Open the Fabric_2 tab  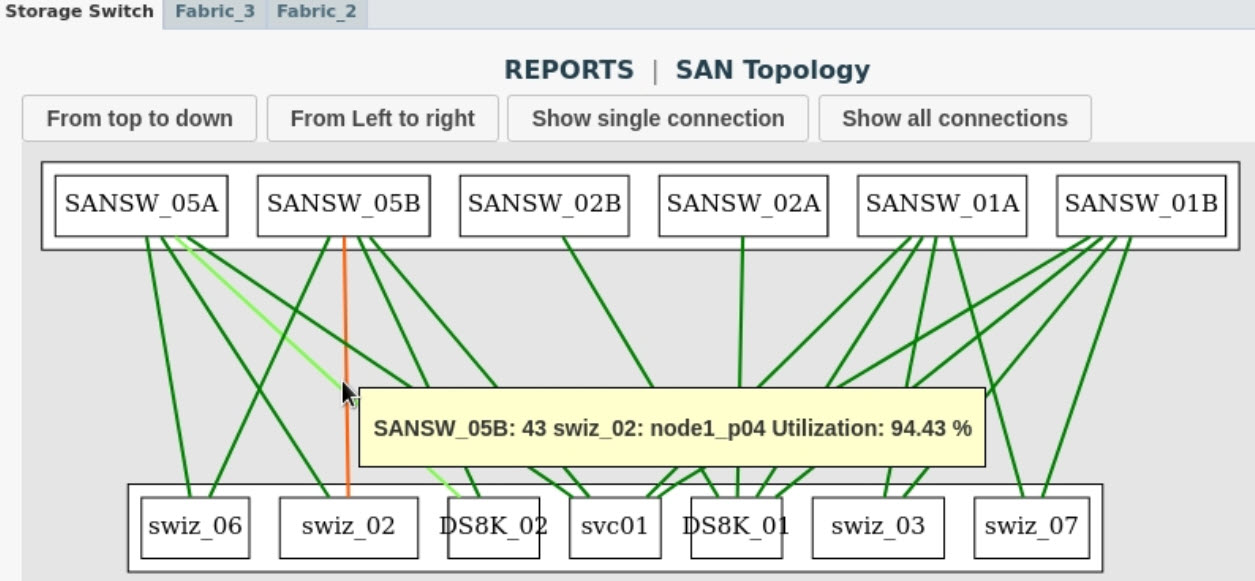(316, 13)
